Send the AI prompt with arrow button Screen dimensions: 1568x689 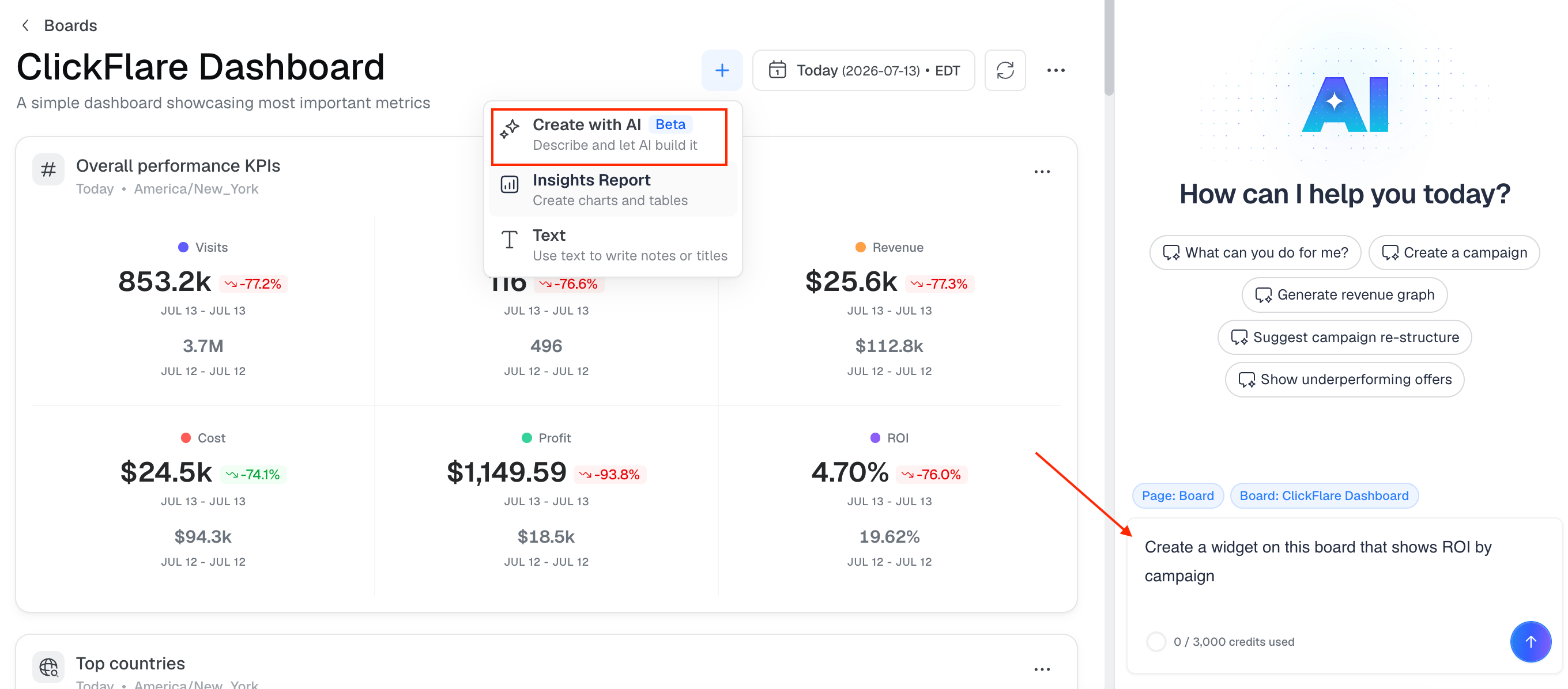1531,642
